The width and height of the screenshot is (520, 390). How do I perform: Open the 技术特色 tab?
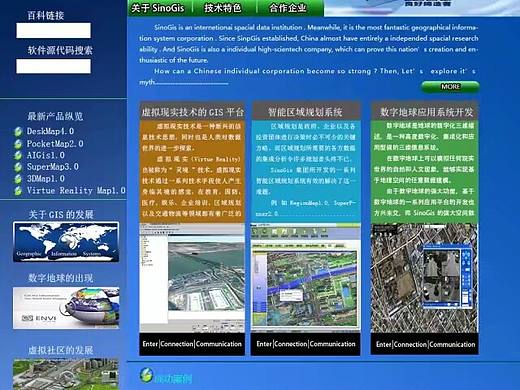(223, 8)
